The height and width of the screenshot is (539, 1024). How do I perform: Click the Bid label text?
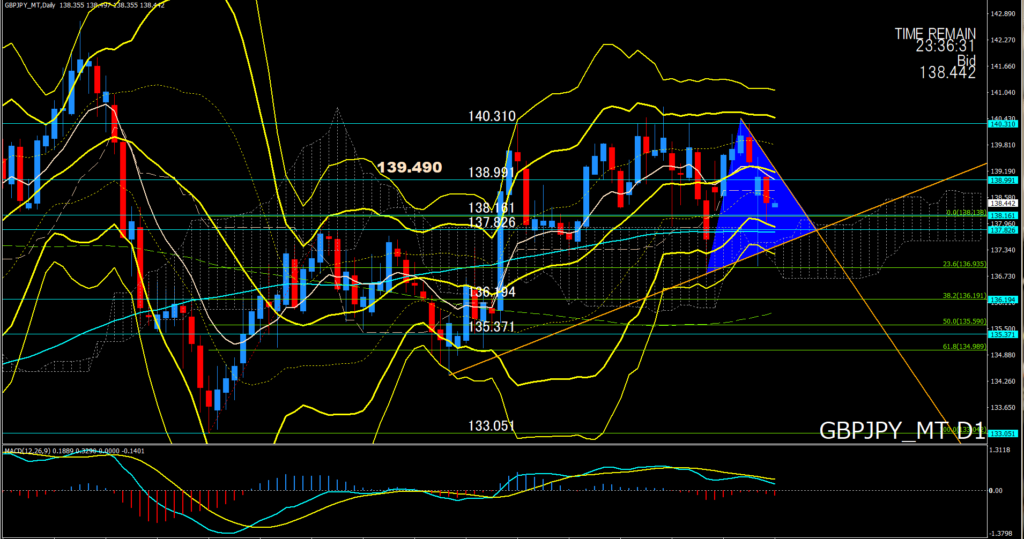pos(966,61)
